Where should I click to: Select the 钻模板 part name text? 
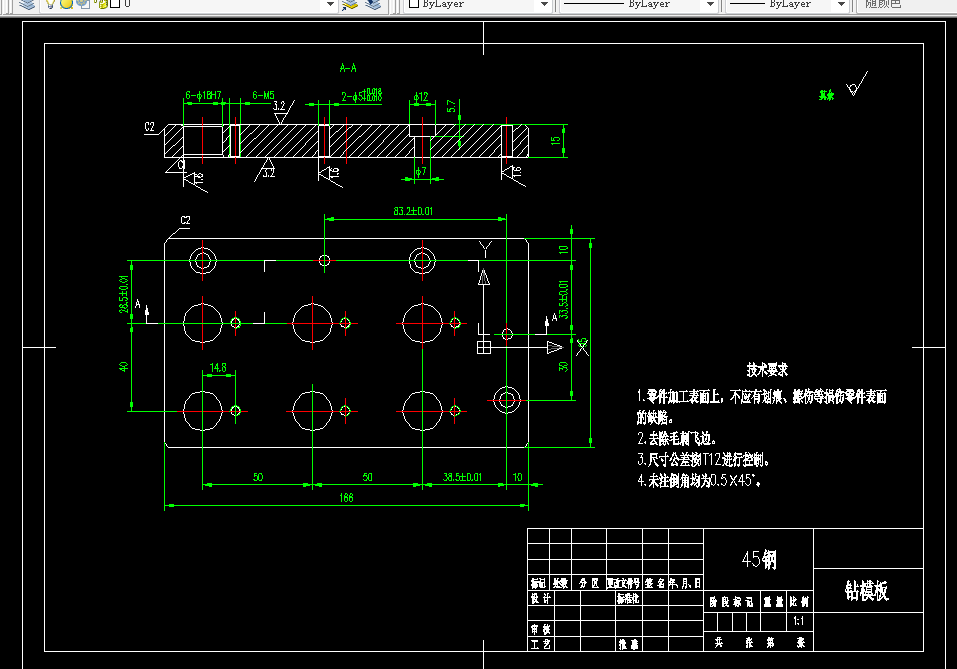click(867, 590)
